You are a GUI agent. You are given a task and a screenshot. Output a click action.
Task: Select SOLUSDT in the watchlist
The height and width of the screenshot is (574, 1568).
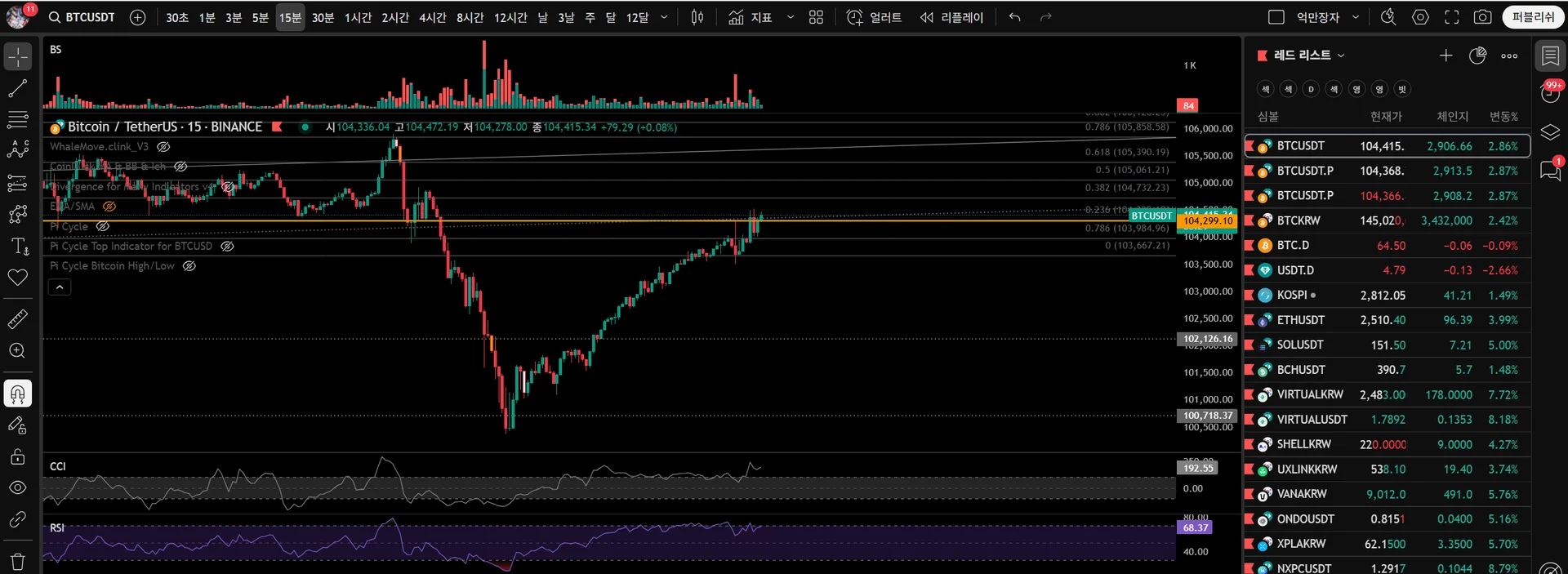[x=1387, y=345]
